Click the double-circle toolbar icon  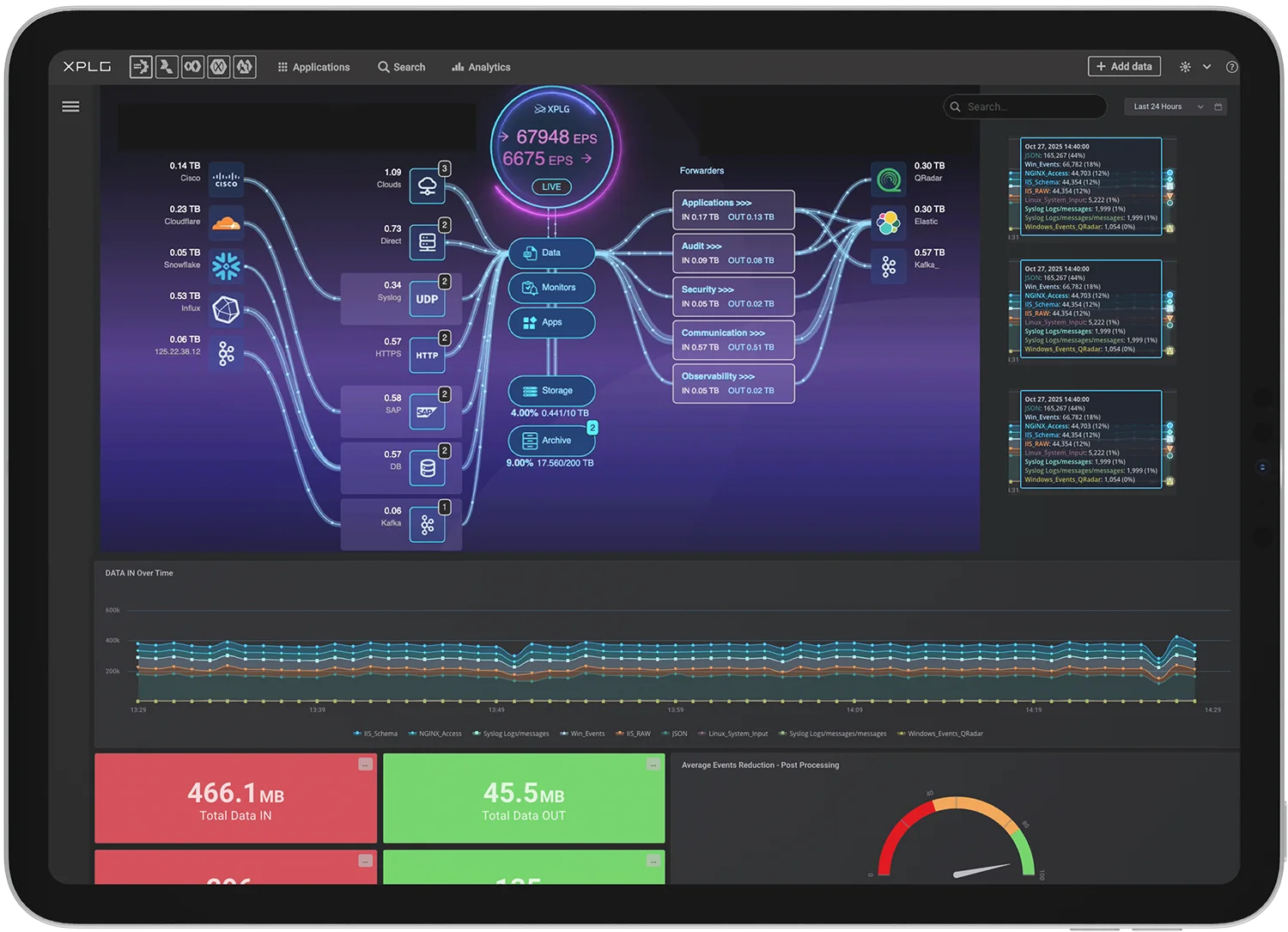point(193,66)
